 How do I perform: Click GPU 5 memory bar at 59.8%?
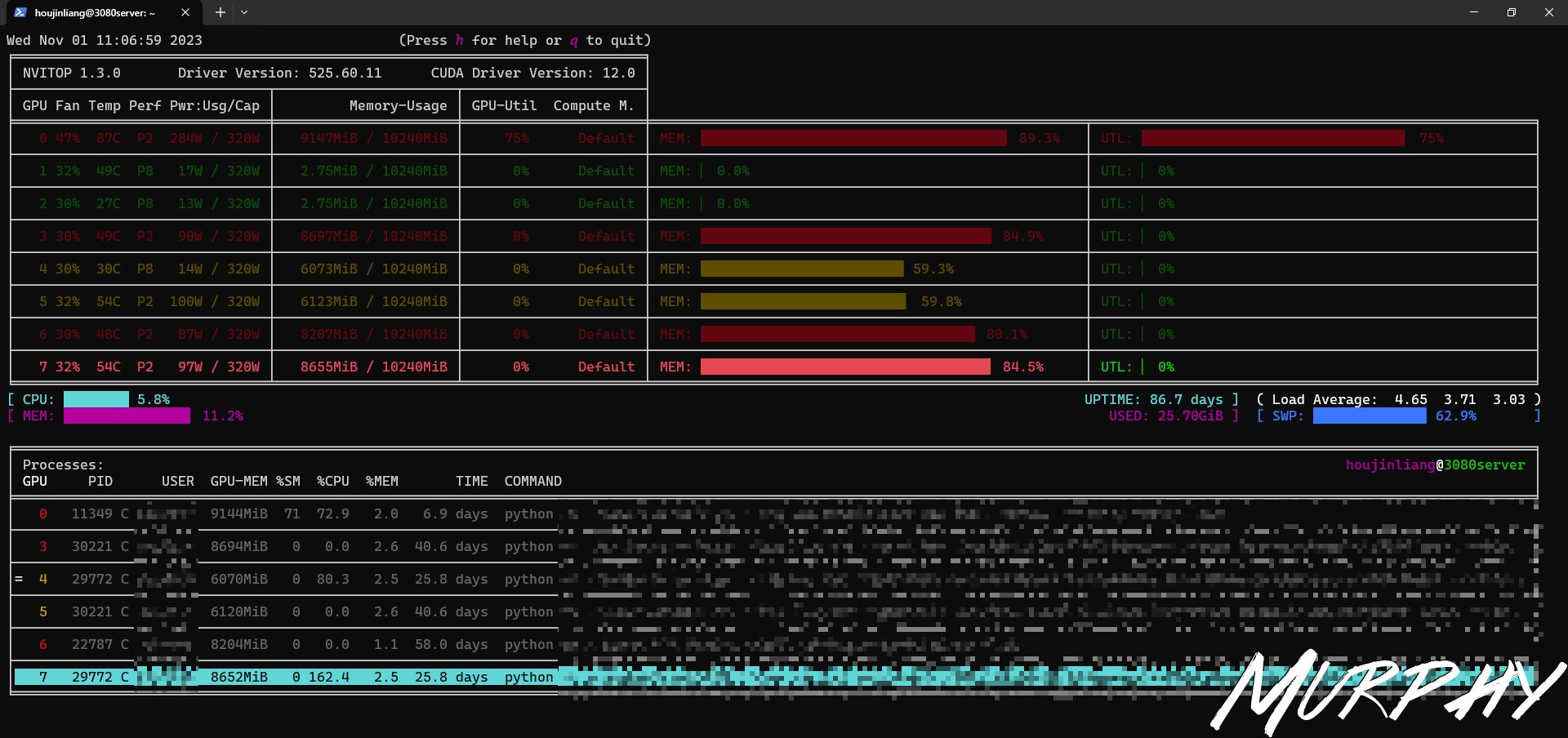tap(804, 301)
